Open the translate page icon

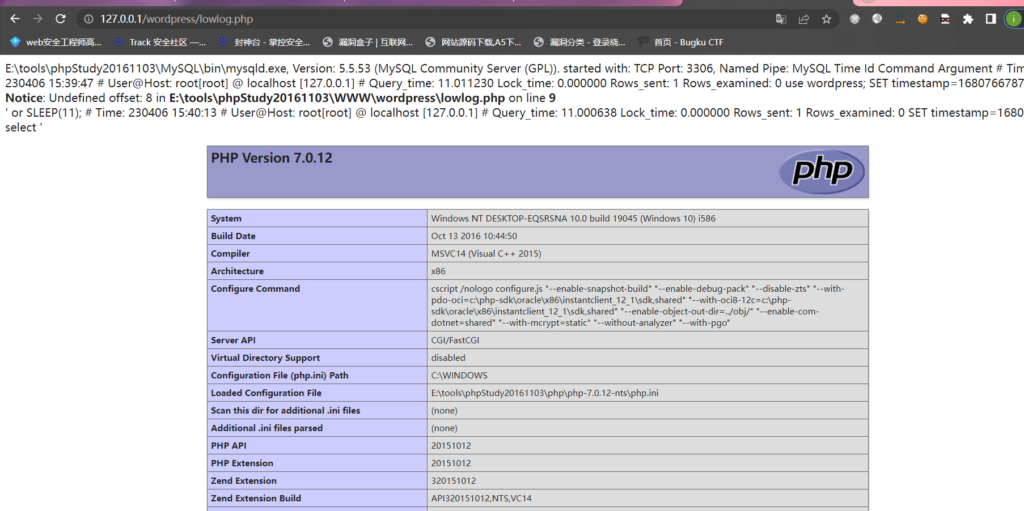point(781,19)
